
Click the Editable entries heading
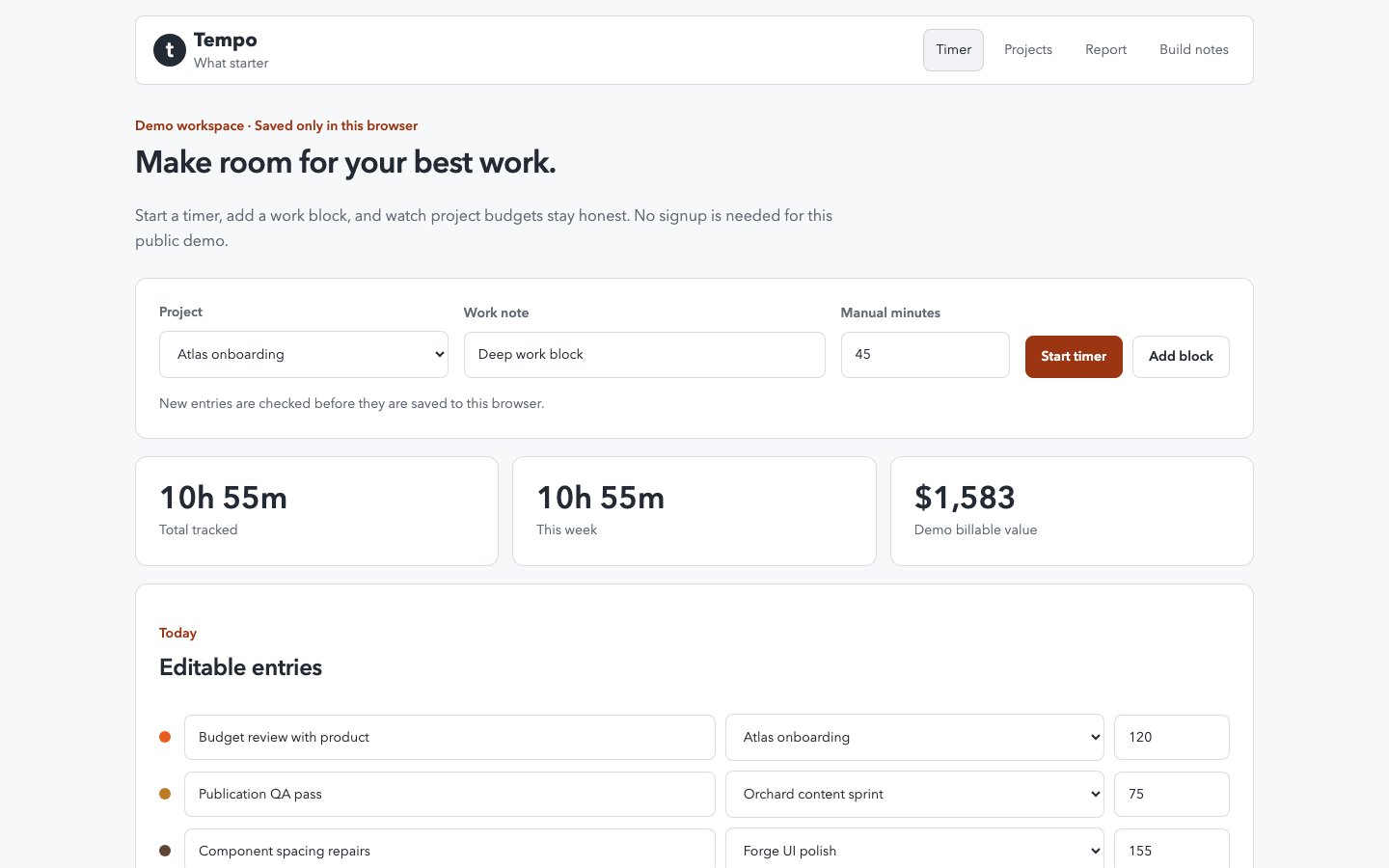[x=241, y=667]
